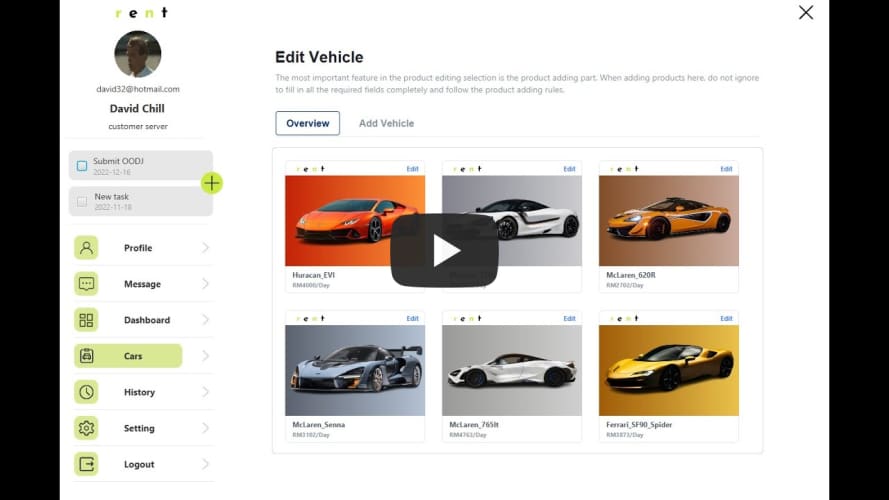This screenshot has width=889, height=500.
Task: Click the Setting gear icon
Action: click(86, 428)
